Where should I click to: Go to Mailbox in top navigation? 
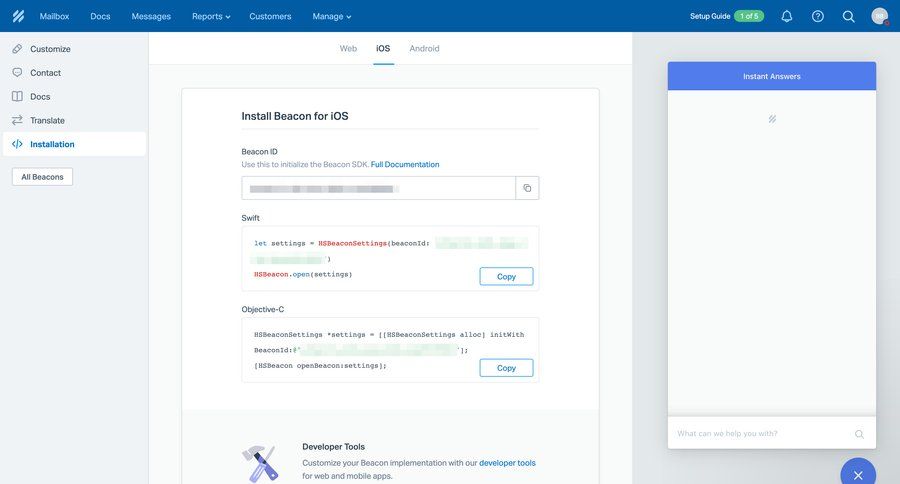54,16
